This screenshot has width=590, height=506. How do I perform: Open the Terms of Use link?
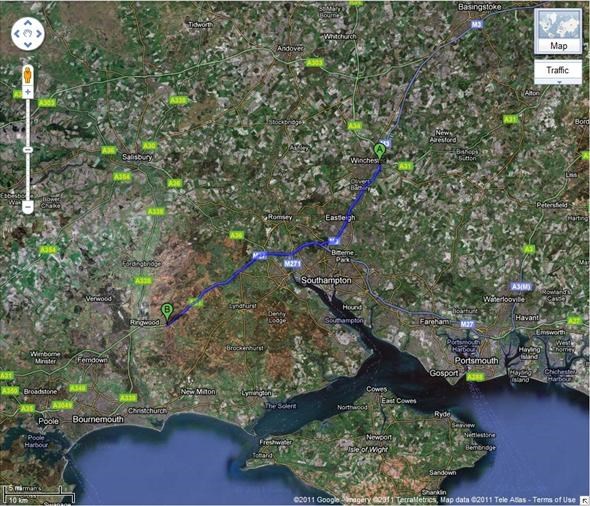click(554, 500)
